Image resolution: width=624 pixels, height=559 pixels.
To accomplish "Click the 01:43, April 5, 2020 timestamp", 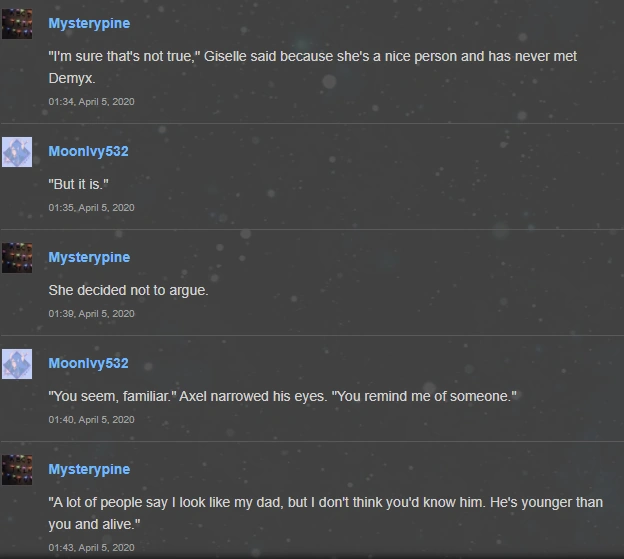I will 91,548.
